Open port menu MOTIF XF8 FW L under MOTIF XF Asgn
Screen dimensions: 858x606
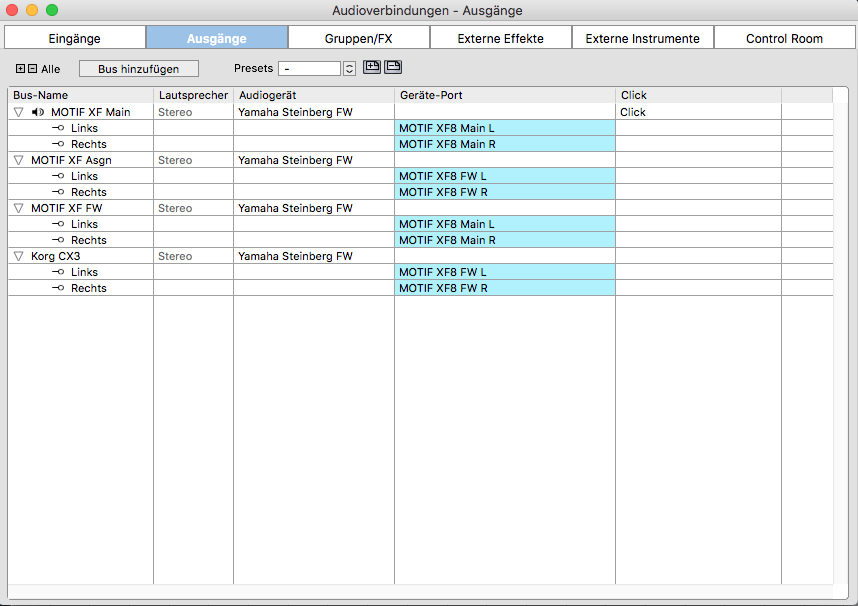click(505, 176)
